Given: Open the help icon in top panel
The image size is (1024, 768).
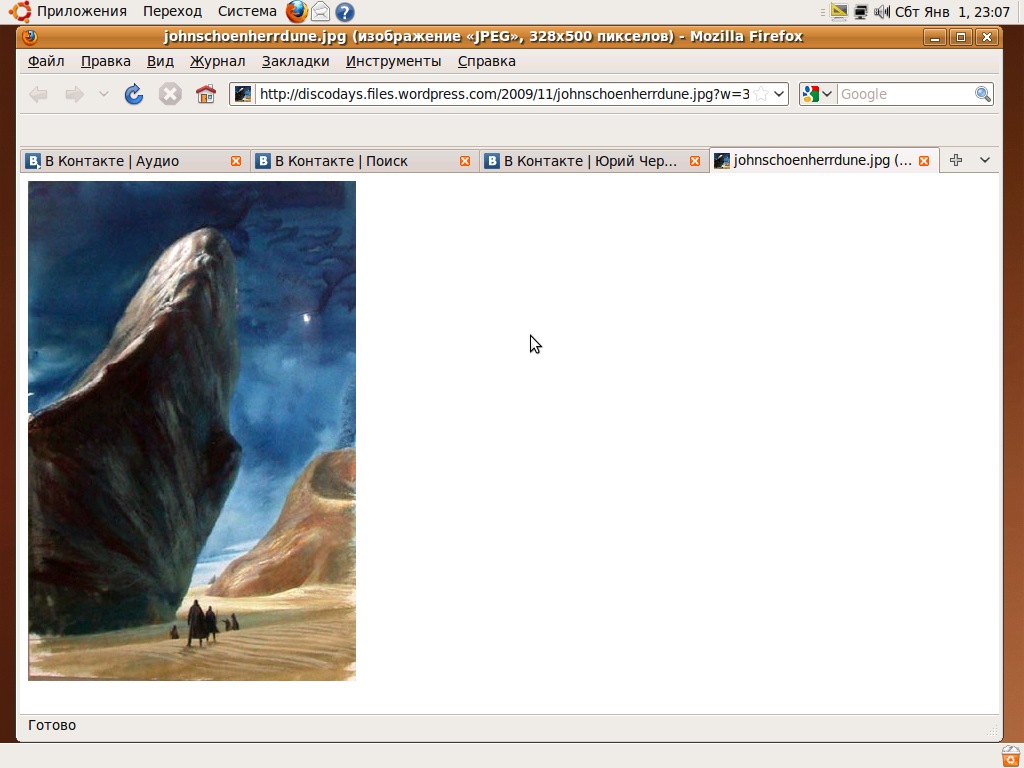Looking at the screenshot, I should [345, 12].
